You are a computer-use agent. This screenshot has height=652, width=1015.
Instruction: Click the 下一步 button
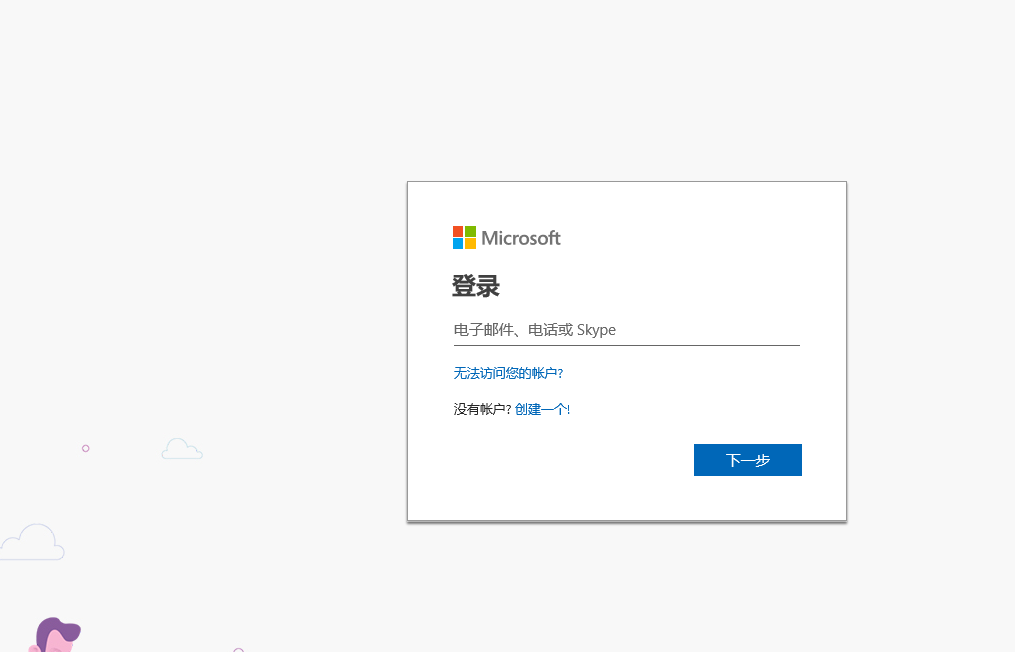click(x=748, y=460)
